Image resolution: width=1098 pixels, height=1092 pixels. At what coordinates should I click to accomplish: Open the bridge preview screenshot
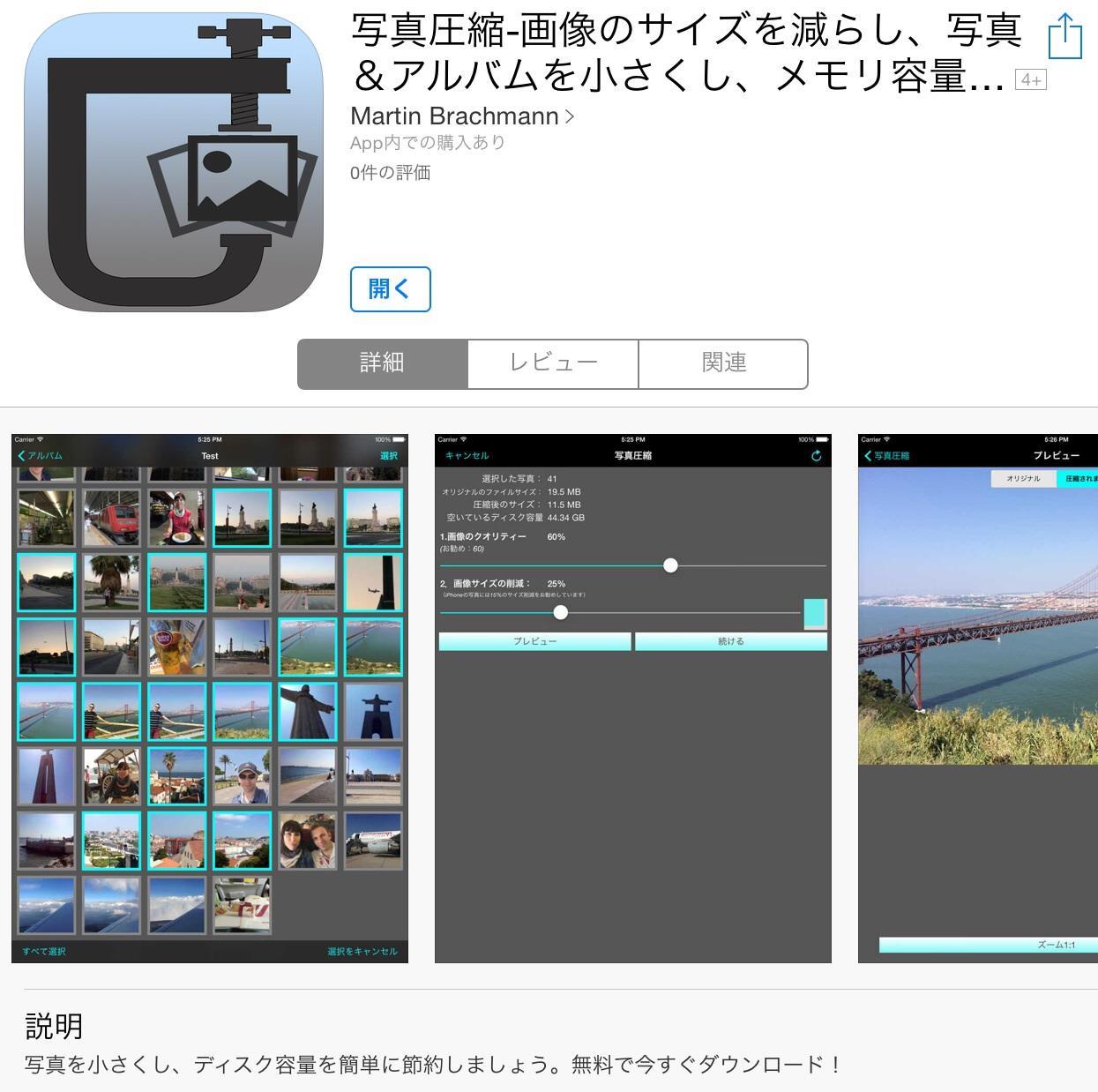[978, 698]
